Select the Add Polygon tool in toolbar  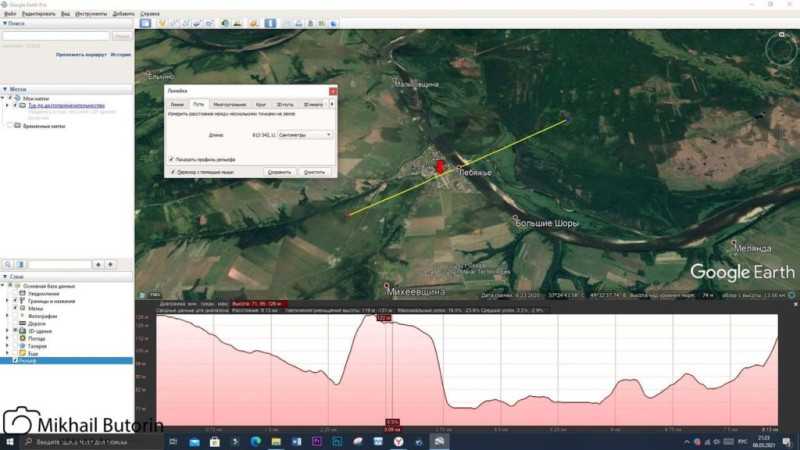click(174, 23)
